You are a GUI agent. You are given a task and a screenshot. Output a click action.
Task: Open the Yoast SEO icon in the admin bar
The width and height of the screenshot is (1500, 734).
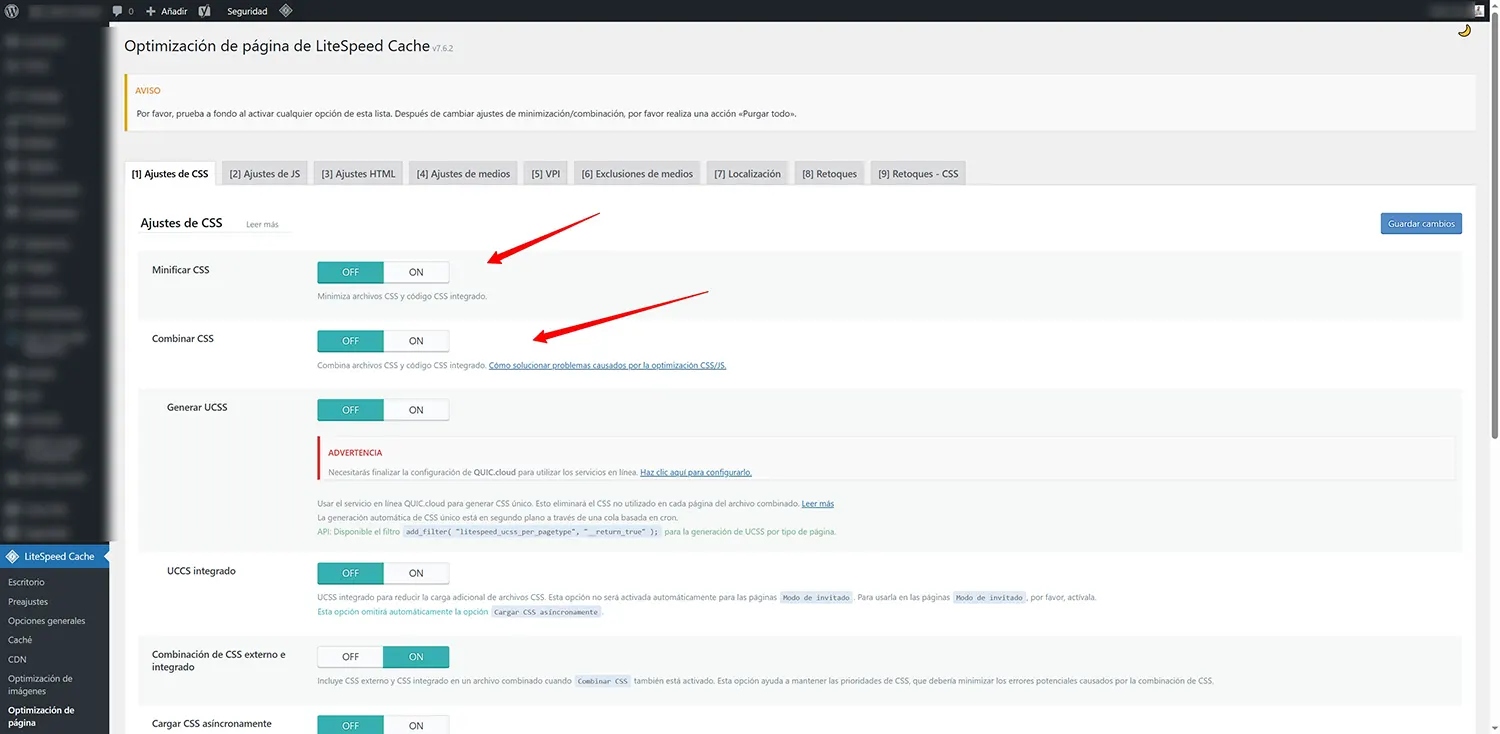point(205,11)
